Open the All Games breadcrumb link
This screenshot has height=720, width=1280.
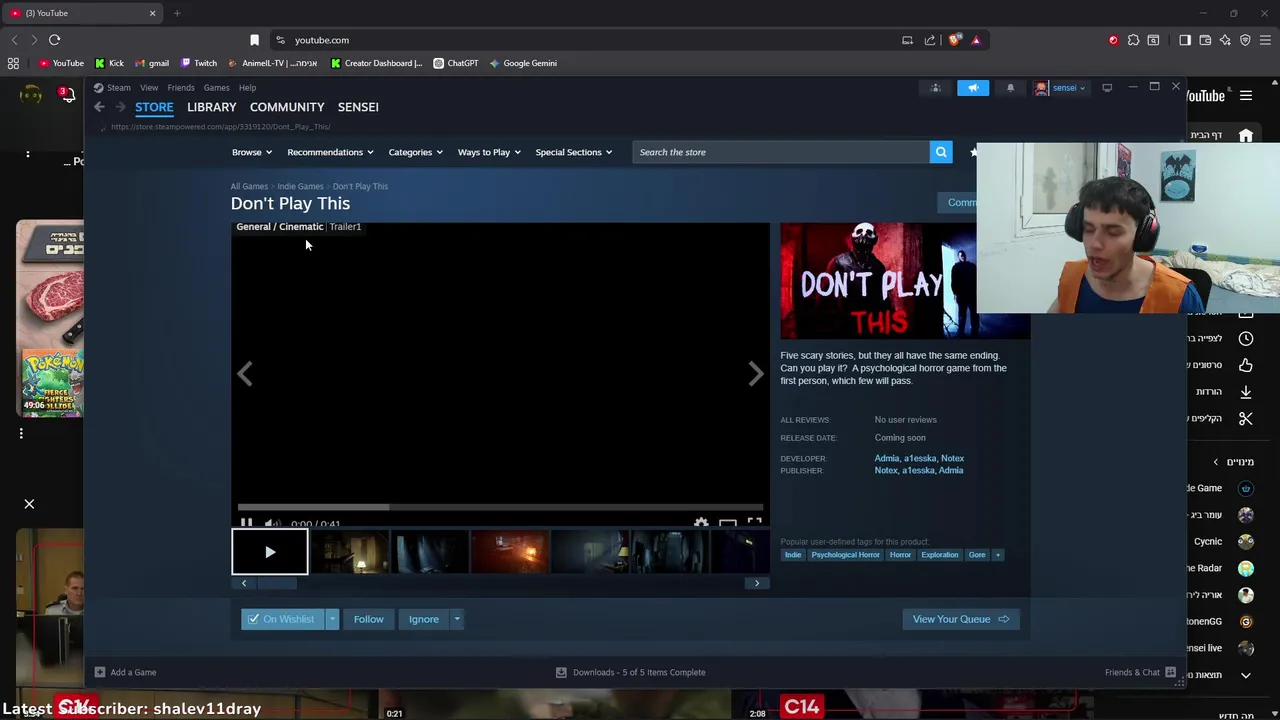click(x=249, y=186)
